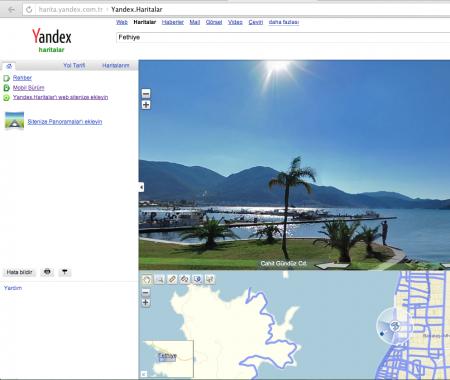Zoom out the map with minus button
450x380 pixels.
pyautogui.click(x=146, y=293)
